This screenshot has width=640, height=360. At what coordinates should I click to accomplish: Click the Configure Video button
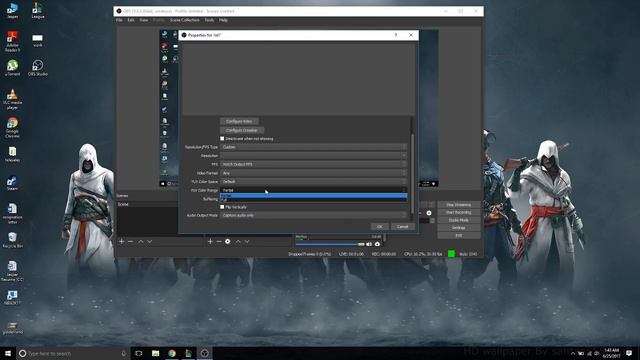pos(239,121)
